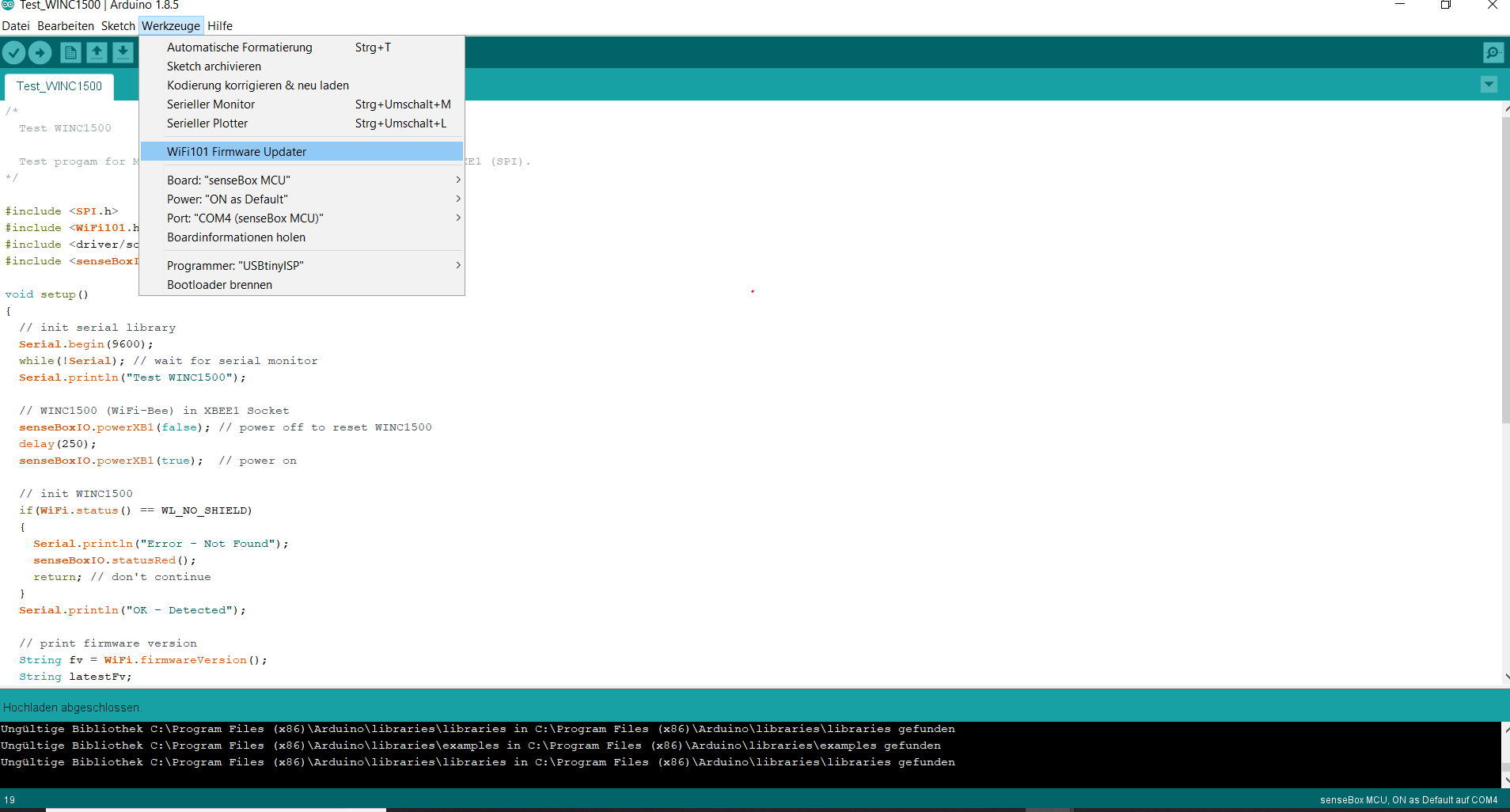The height and width of the screenshot is (812, 1510).
Task: Open the Datei menu
Action: 16,26
